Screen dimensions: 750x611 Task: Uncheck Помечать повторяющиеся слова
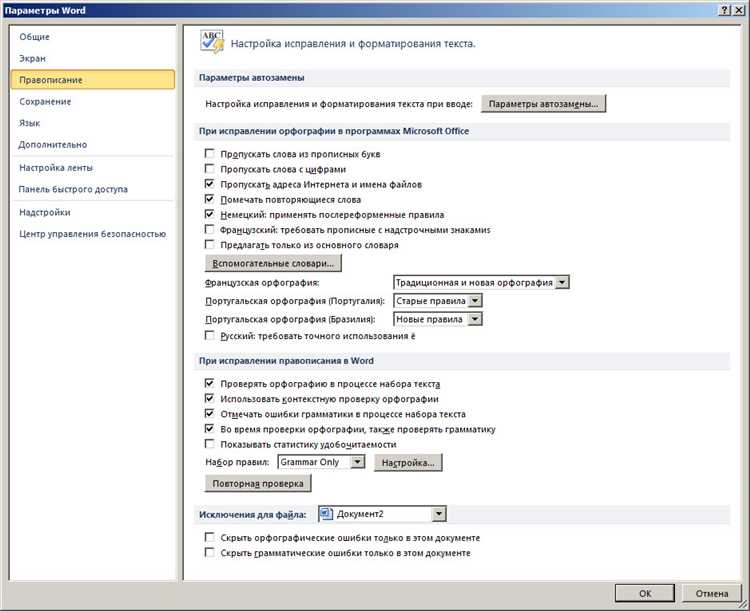coord(210,199)
